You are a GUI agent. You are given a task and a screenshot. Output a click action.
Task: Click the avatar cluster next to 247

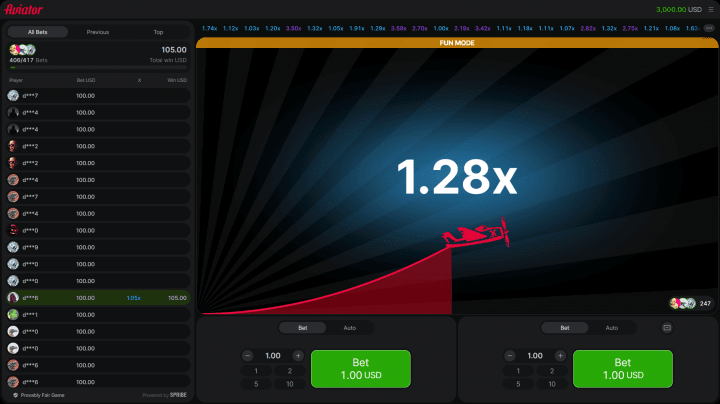click(x=683, y=303)
